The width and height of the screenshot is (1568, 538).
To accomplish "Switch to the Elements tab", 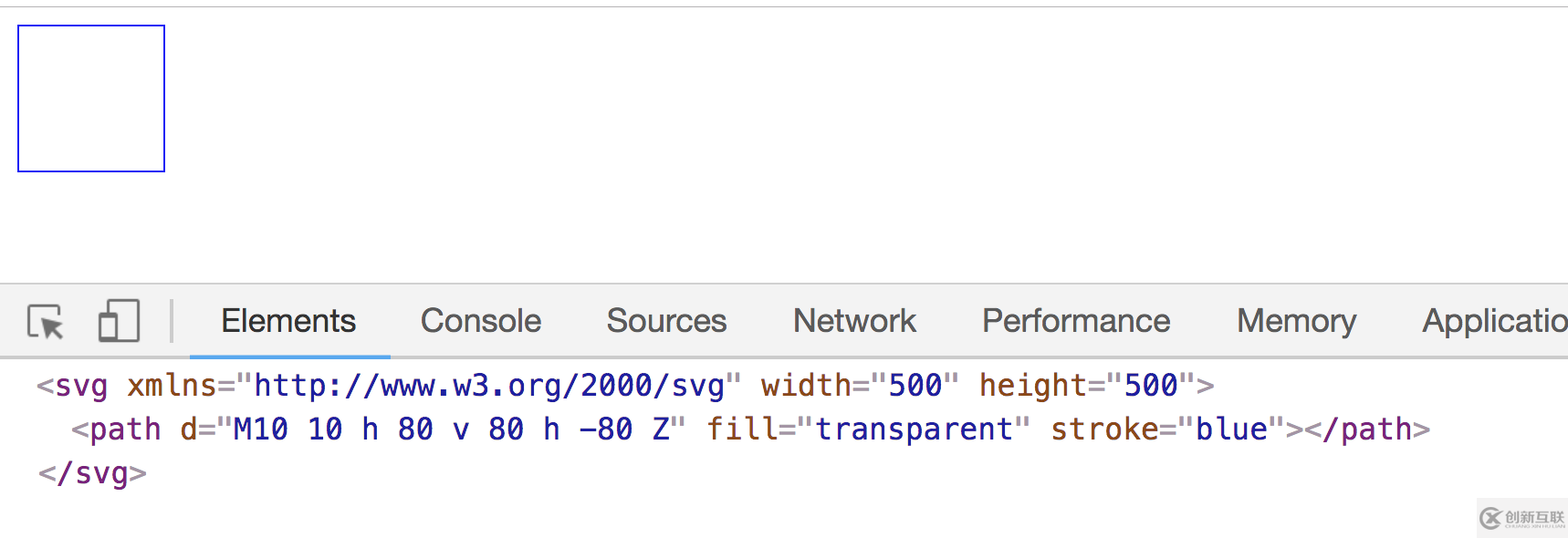I will click(288, 321).
